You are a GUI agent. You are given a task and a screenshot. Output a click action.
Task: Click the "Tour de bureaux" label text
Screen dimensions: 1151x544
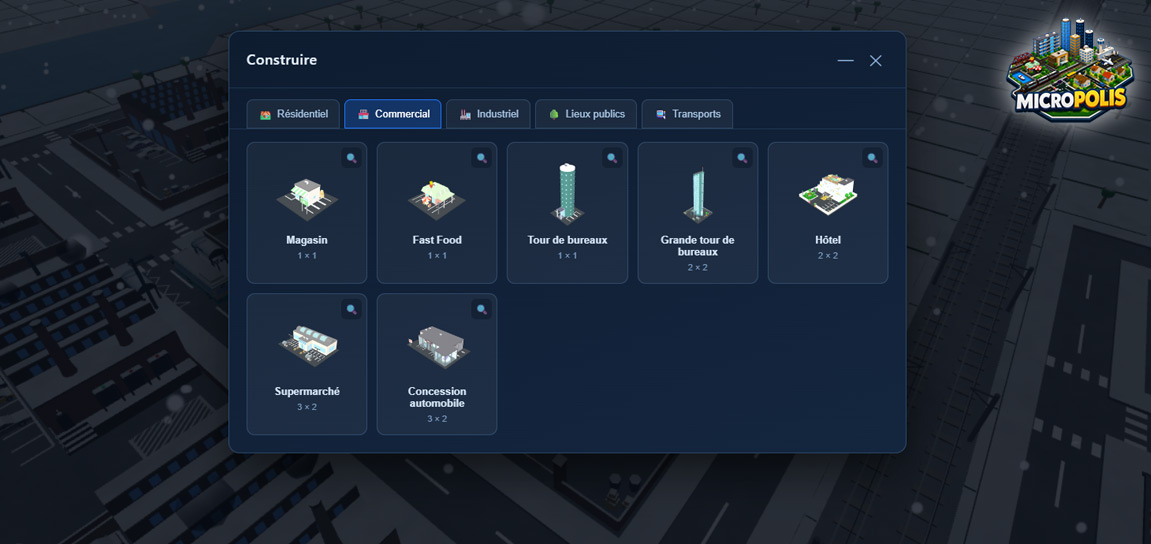click(567, 240)
